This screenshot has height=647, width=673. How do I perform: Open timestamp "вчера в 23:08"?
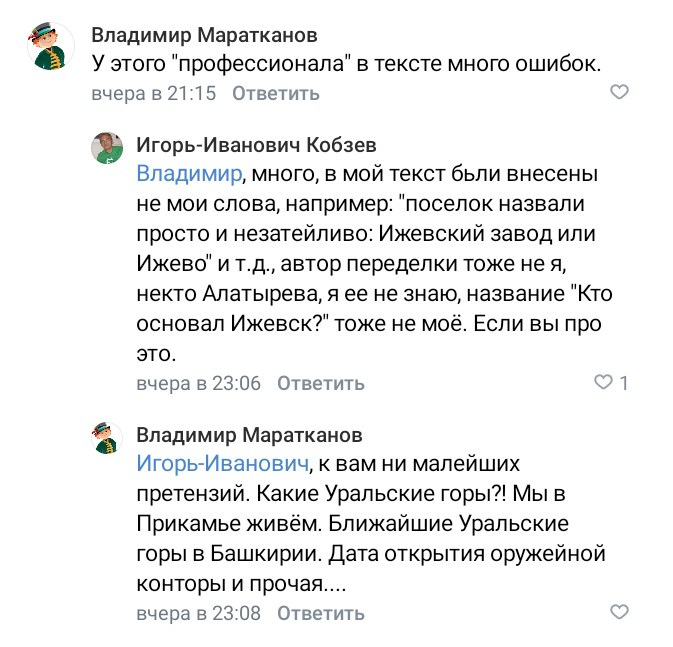(198, 613)
